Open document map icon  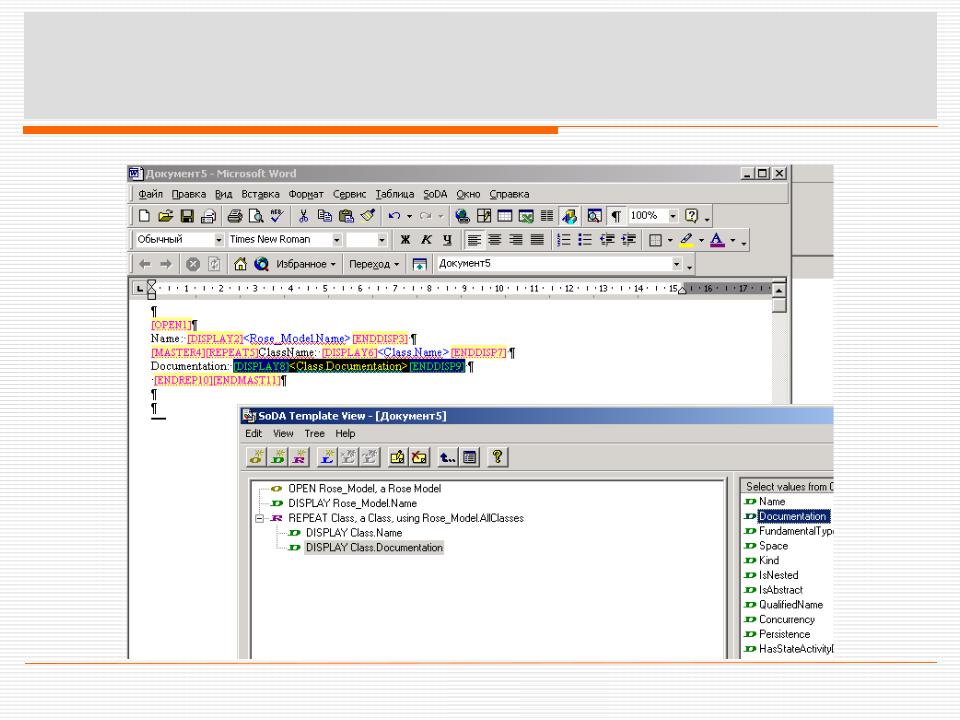(594, 216)
